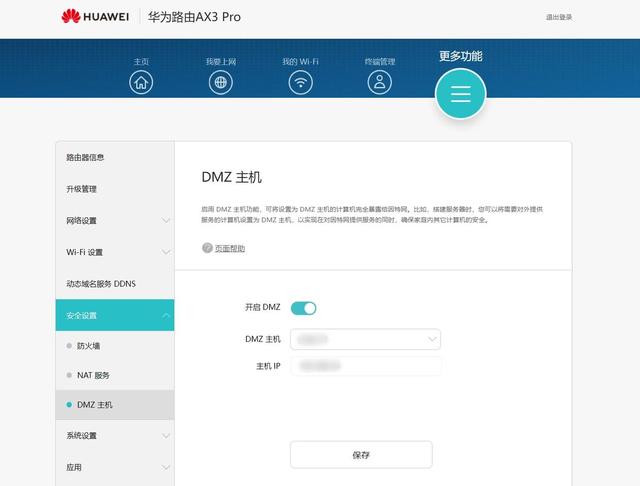The height and width of the screenshot is (486, 640).
Task: Open the Wi-Fi icon for 我的 Wi-Fi
Action: (x=300, y=82)
